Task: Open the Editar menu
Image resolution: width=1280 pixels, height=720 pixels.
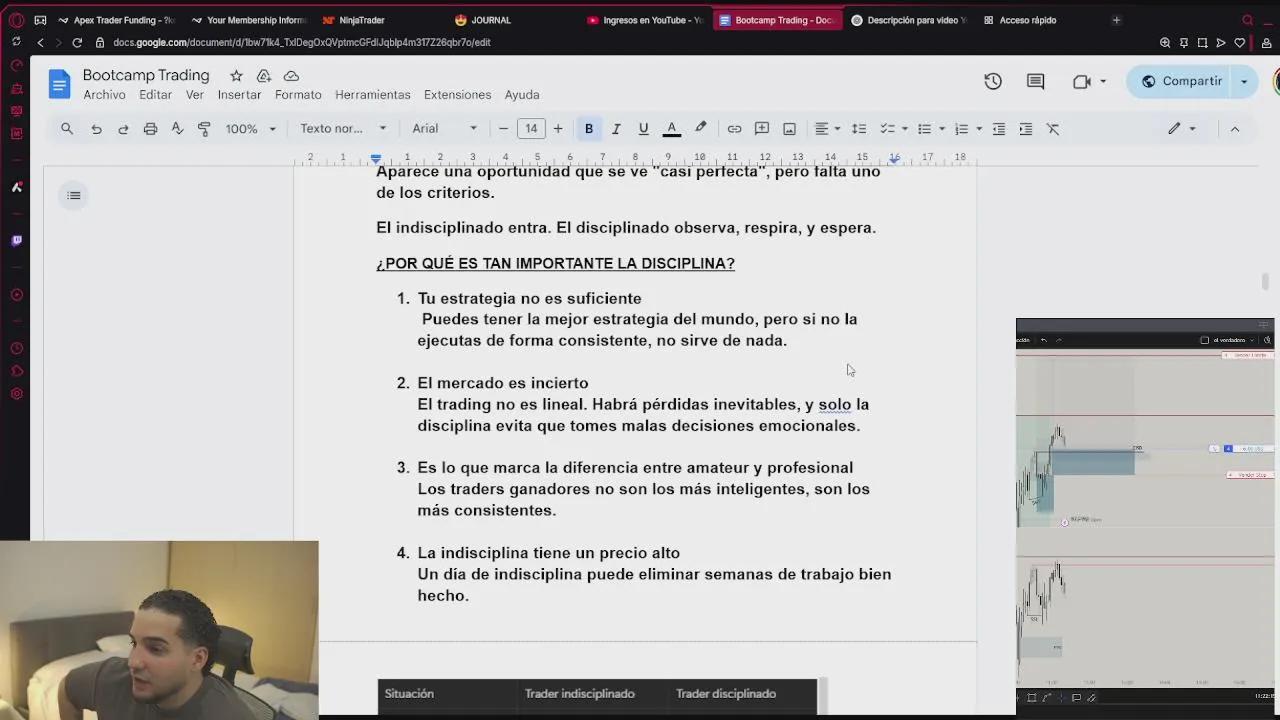Action: pos(155,94)
